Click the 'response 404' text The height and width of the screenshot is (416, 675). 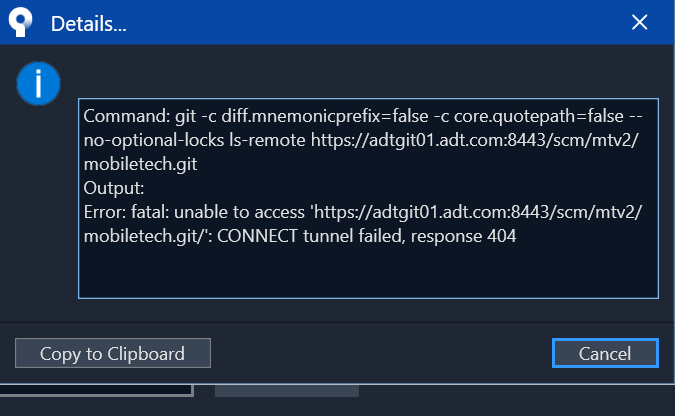463,236
